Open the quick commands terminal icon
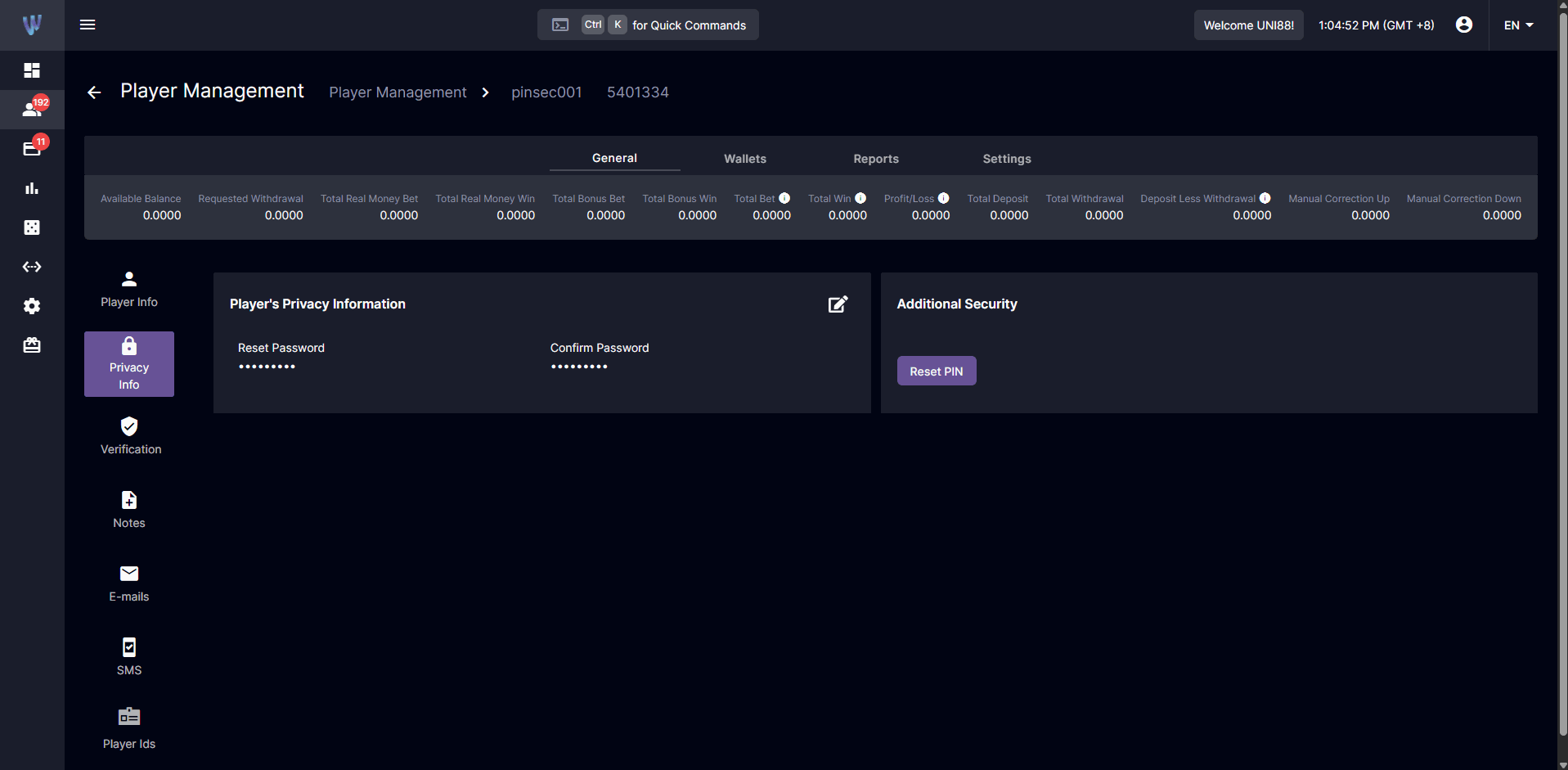Viewport: 1568px width, 770px height. coord(560,25)
